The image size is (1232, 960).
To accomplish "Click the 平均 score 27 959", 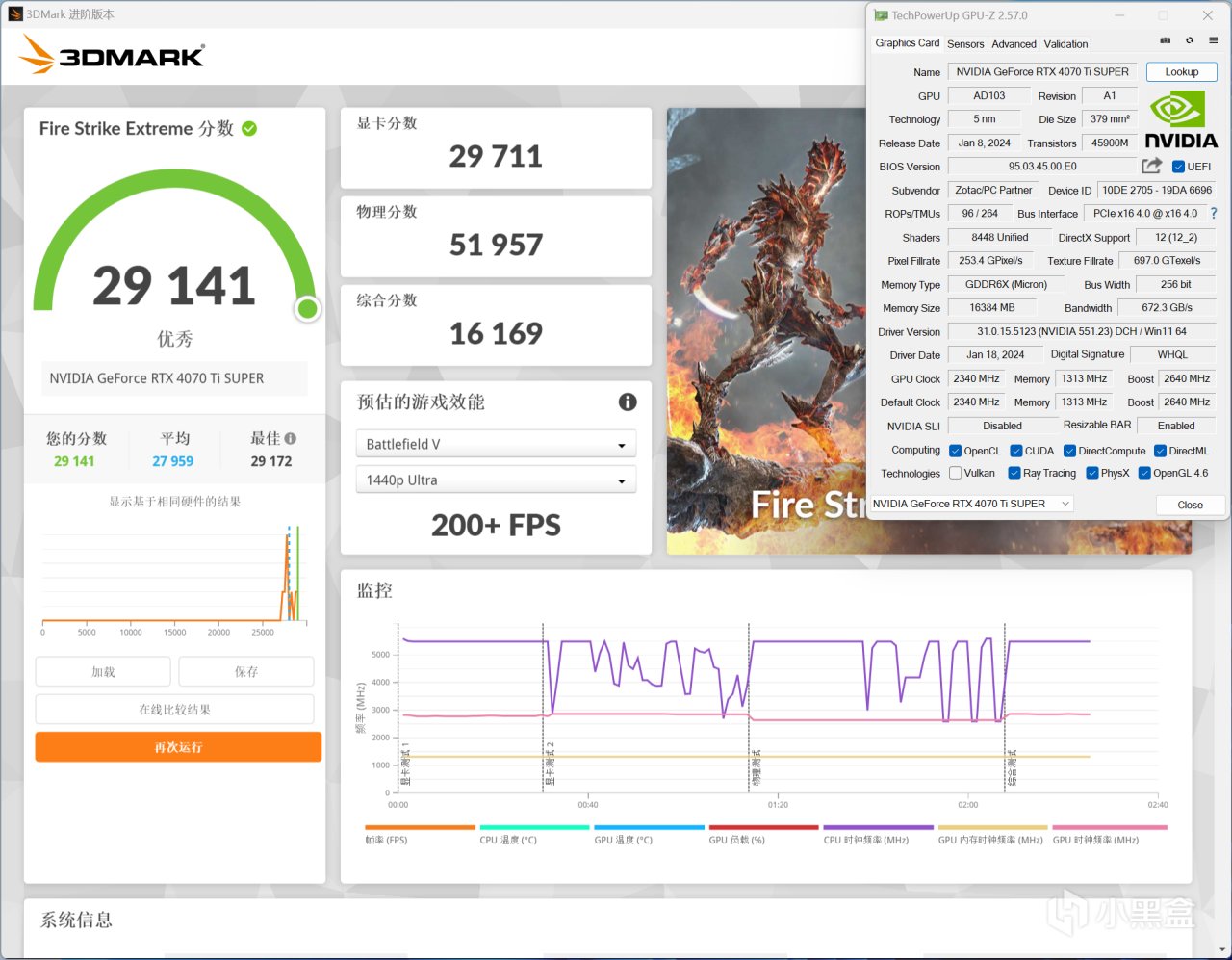I will click(173, 461).
